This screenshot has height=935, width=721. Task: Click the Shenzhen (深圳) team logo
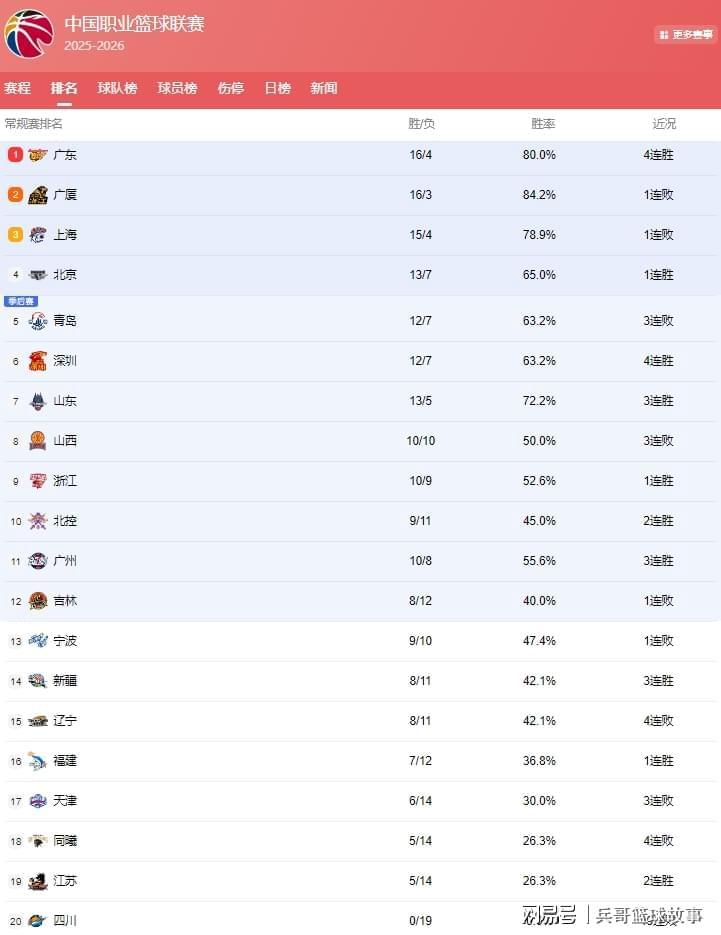[x=38, y=361]
